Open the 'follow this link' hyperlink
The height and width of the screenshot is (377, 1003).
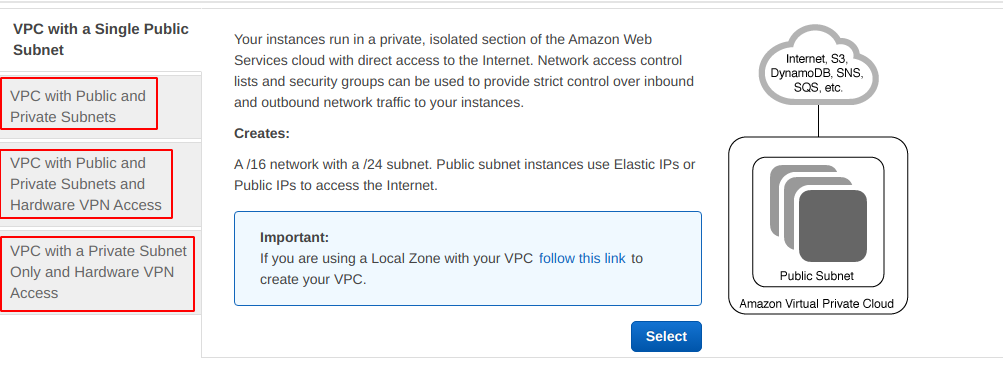[x=582, y=259]
